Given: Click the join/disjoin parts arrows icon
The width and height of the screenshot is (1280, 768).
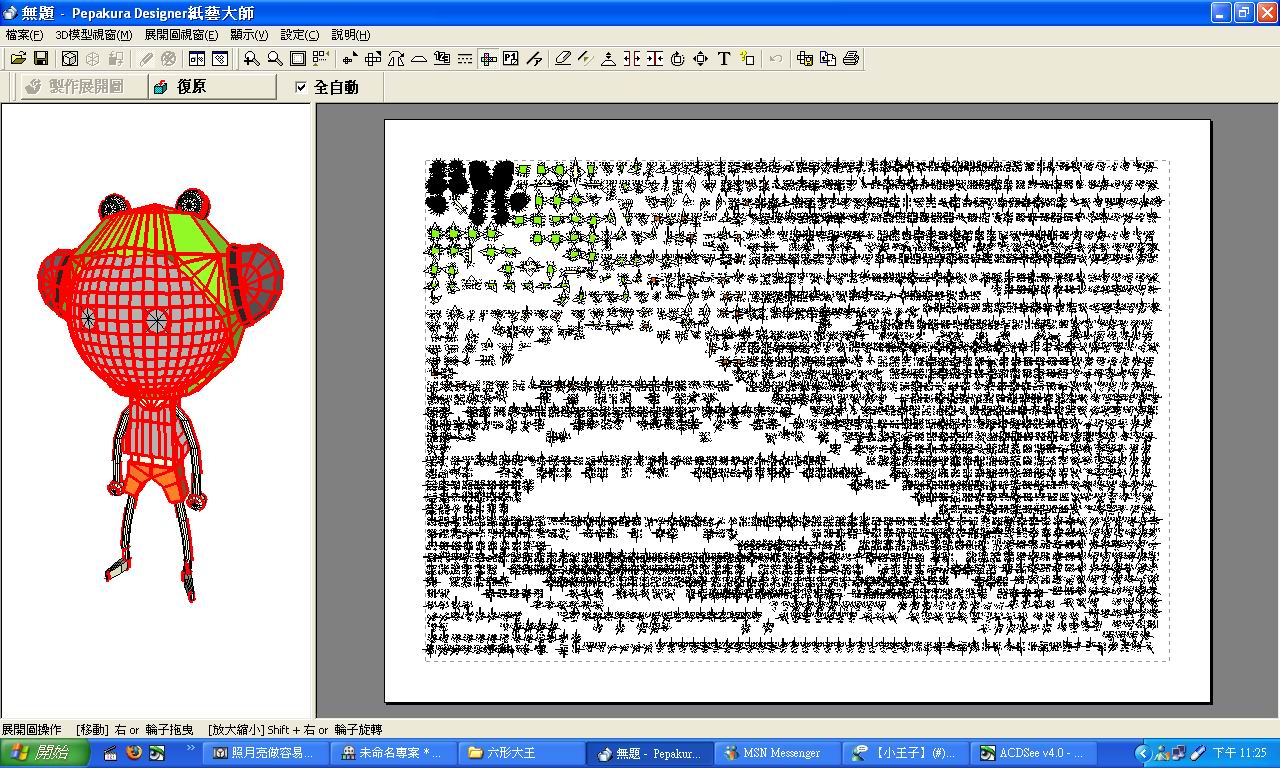Looking at the screenshot, I should [x=632, y=59].
